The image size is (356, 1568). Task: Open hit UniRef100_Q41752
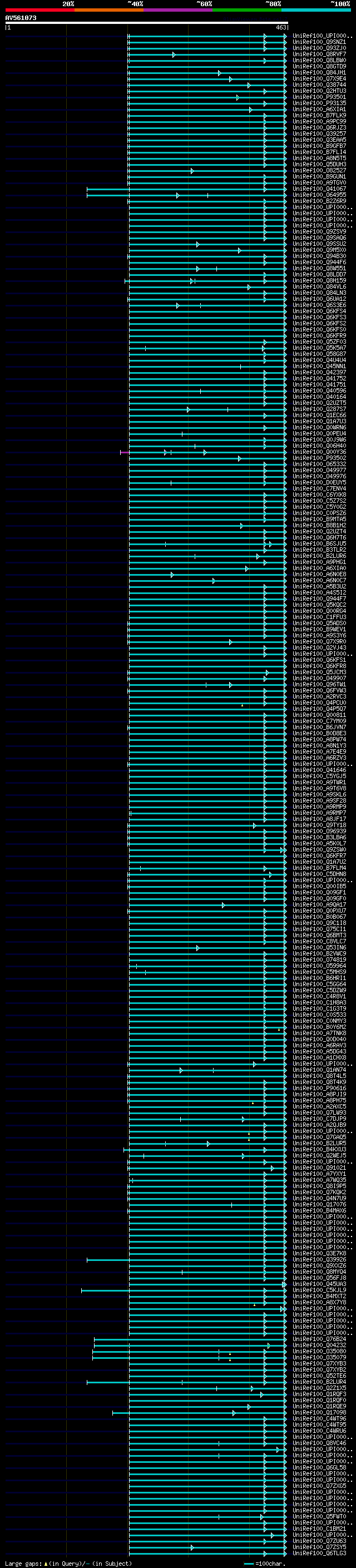(319, 379)
